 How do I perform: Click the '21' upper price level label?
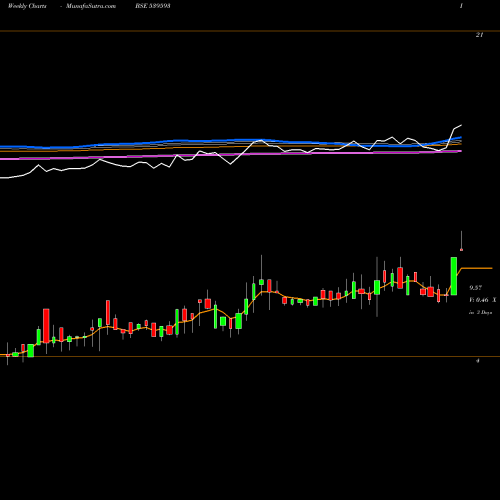click(479, 35)
